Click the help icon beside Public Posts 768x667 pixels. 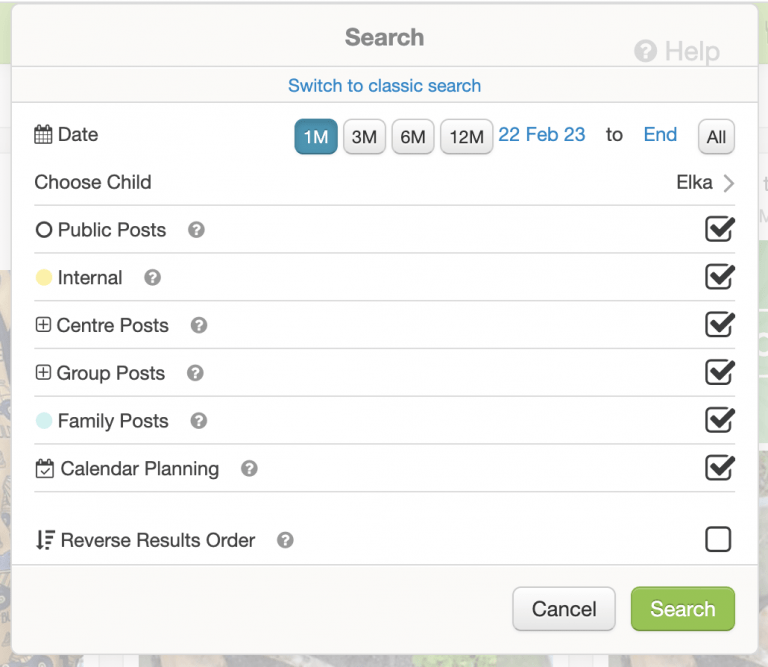[x=197, y=230]
